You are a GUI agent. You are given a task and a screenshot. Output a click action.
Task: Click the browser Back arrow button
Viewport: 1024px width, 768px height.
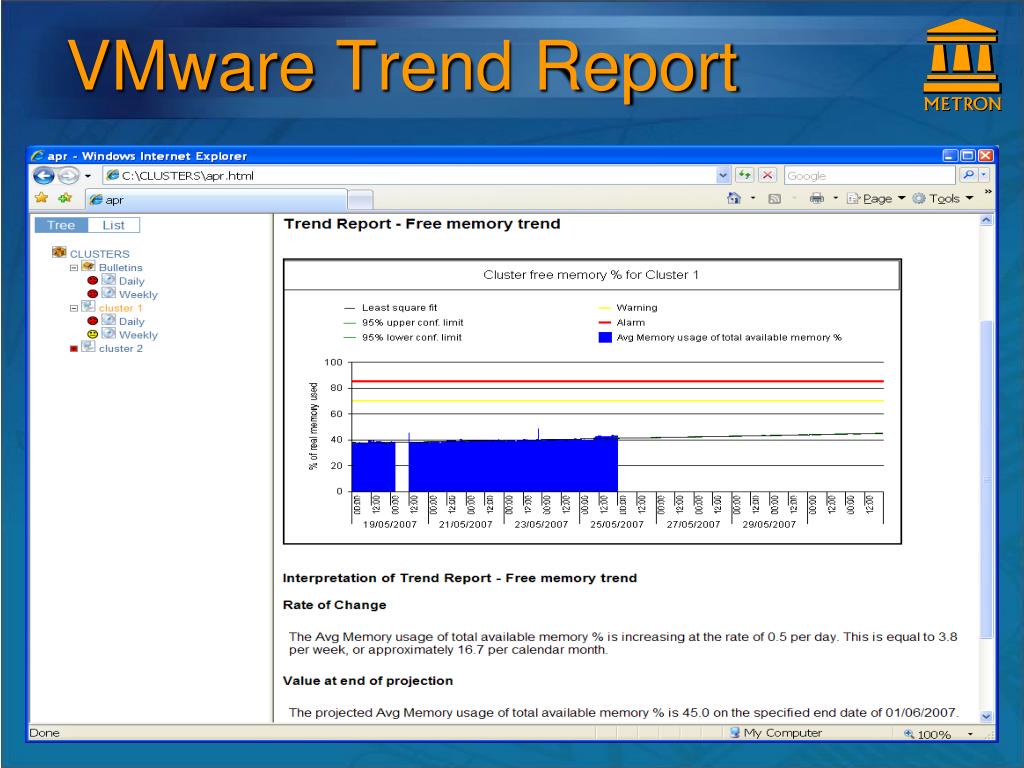(44, 176)
